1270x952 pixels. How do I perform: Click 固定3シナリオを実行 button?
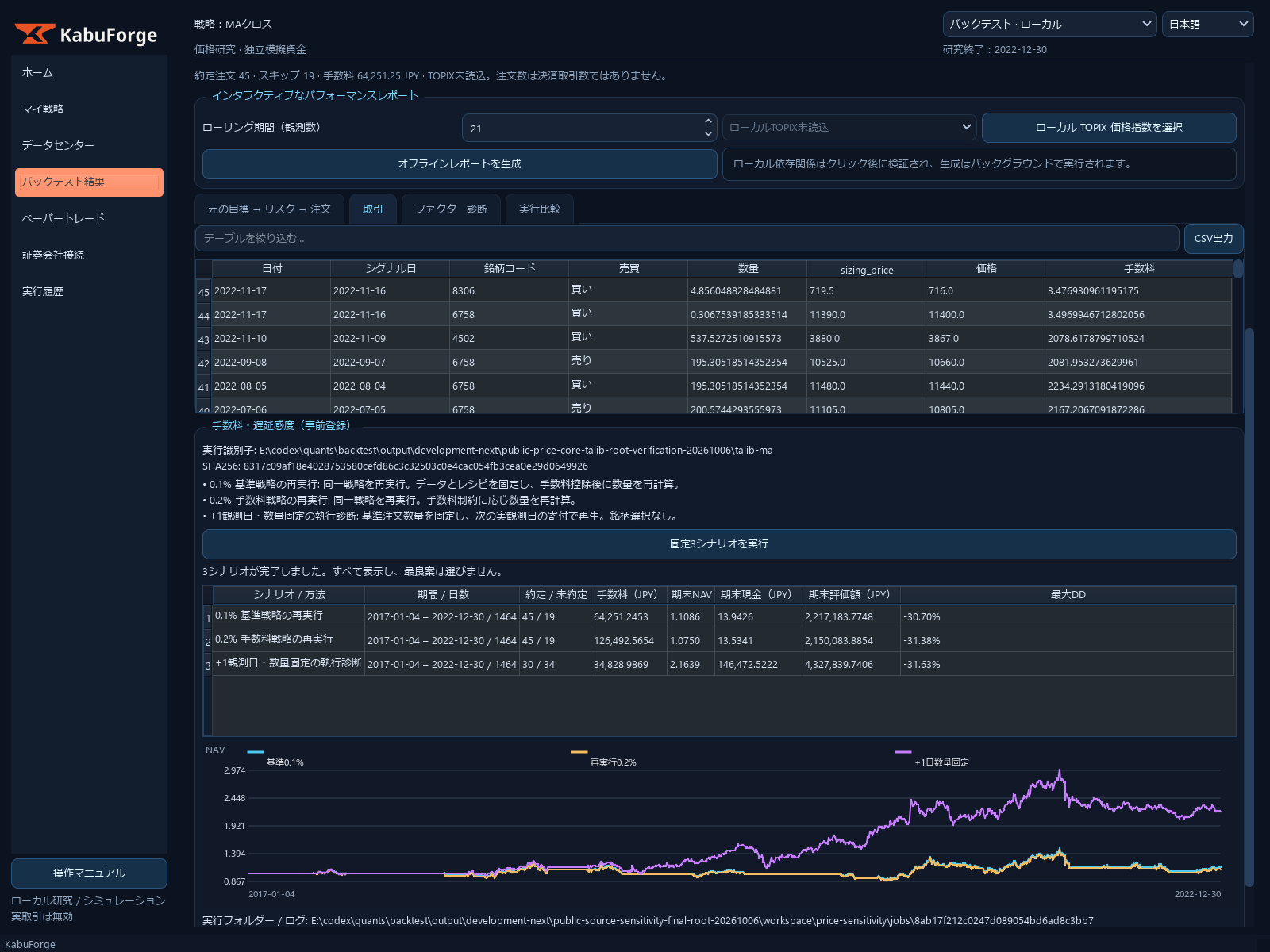coord(719,544)
